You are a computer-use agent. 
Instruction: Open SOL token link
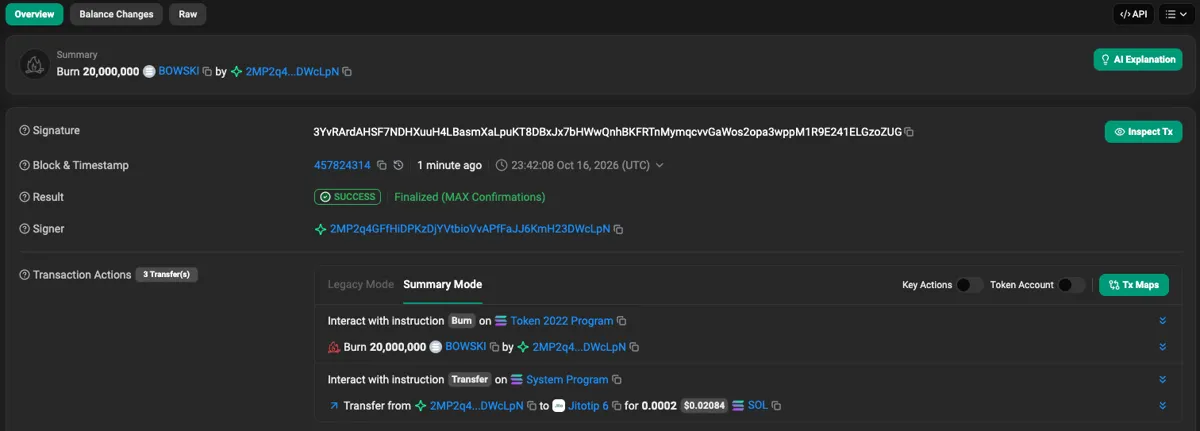tap(758, 406)
